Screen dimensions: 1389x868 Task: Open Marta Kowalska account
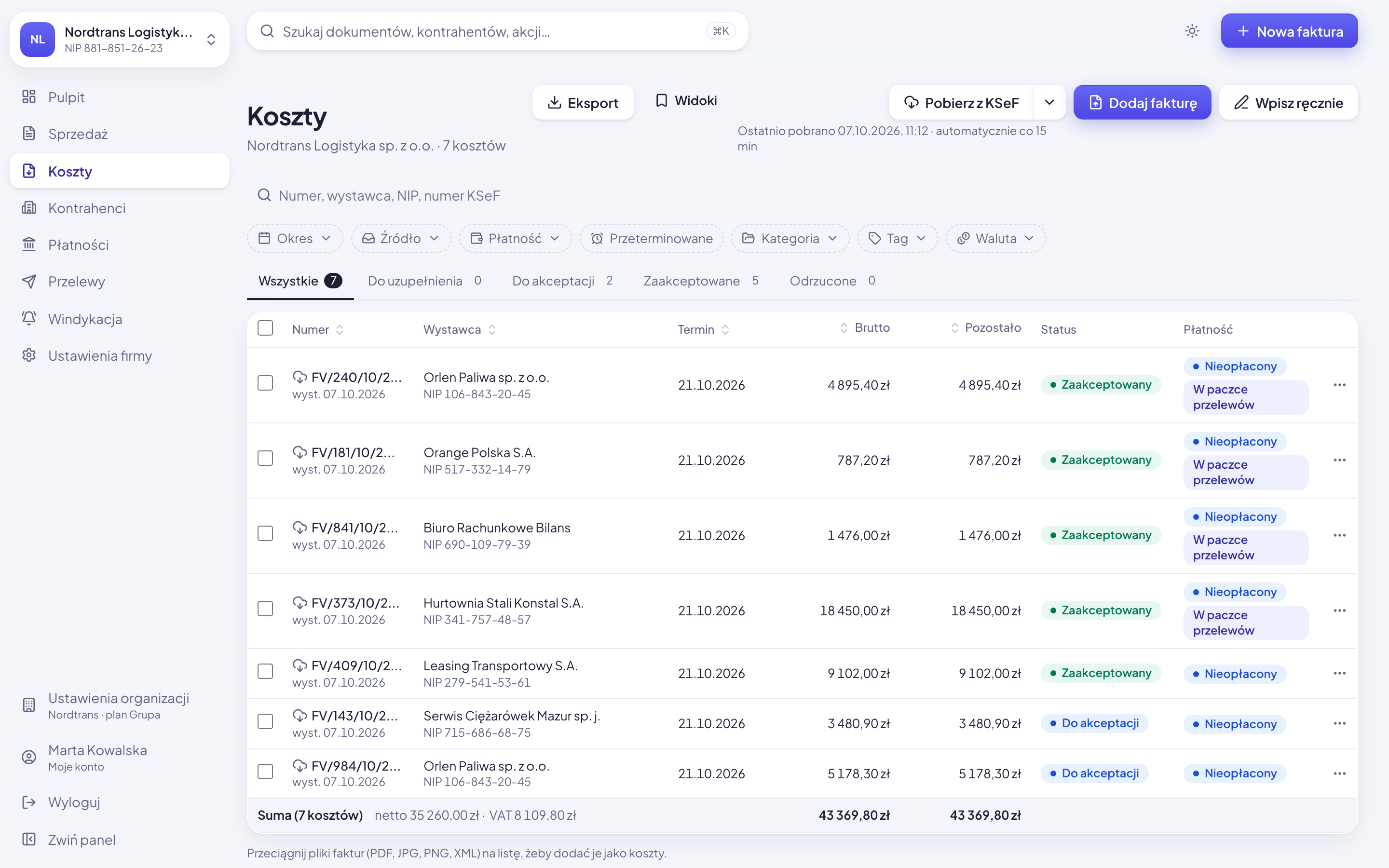120,757
